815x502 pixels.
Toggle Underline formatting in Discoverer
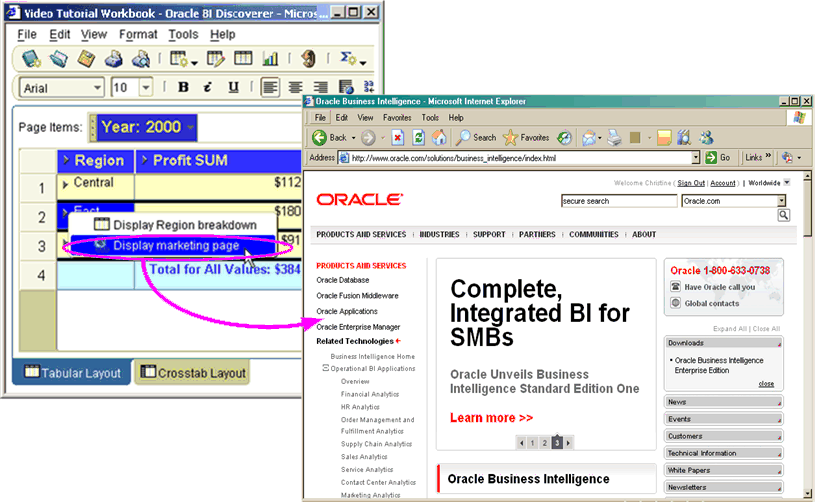[234, 87]
